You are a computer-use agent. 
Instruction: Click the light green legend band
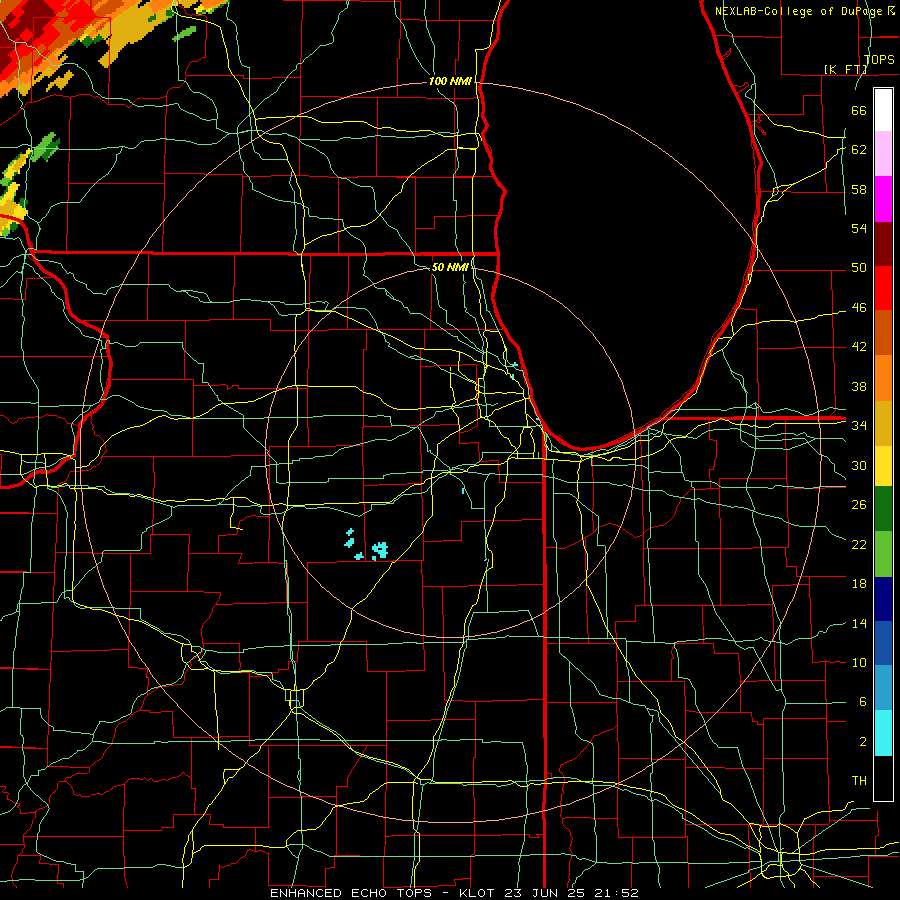[883, 554]
